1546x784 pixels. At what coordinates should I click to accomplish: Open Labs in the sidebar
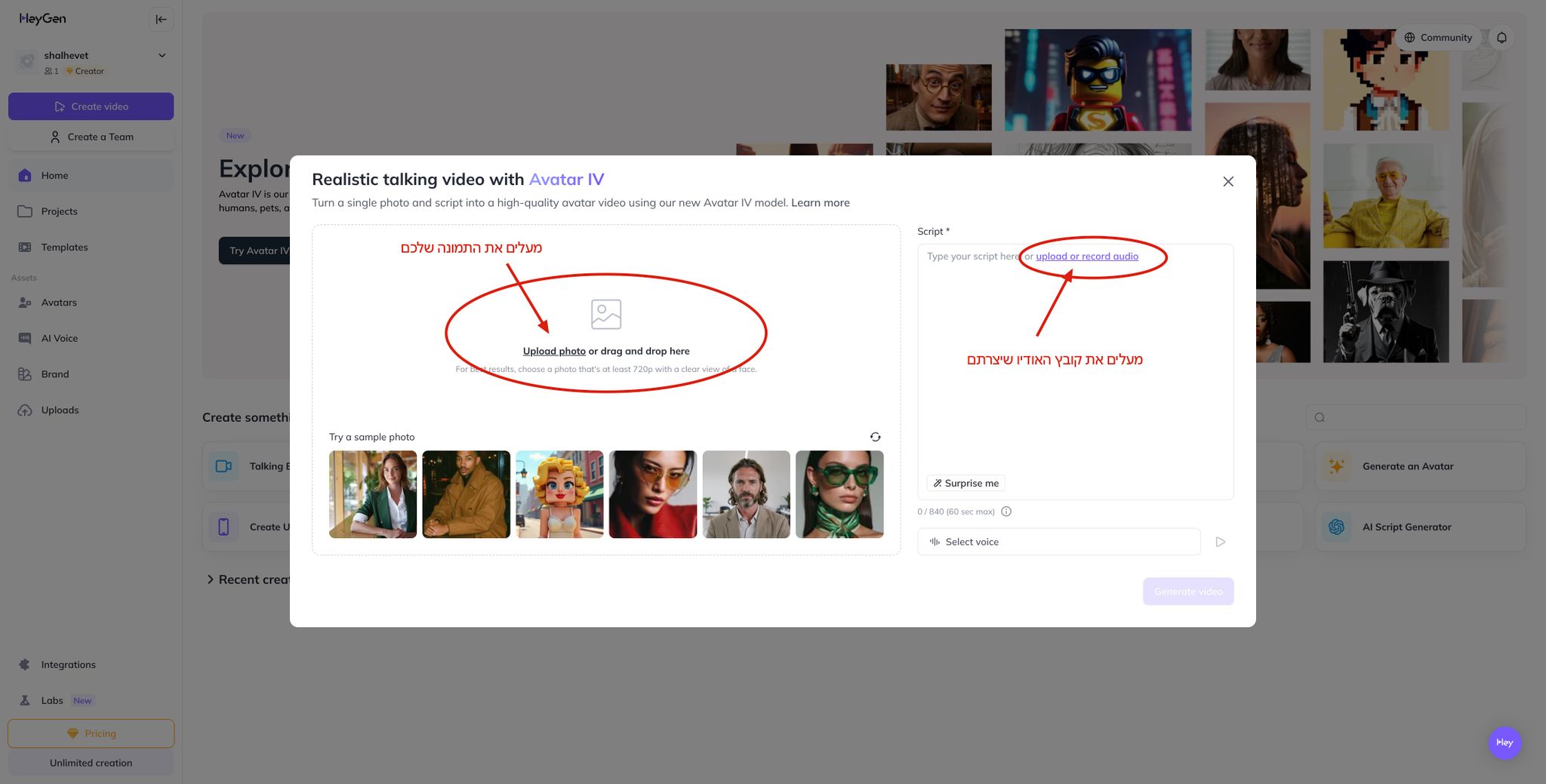(x=91, y=700)
